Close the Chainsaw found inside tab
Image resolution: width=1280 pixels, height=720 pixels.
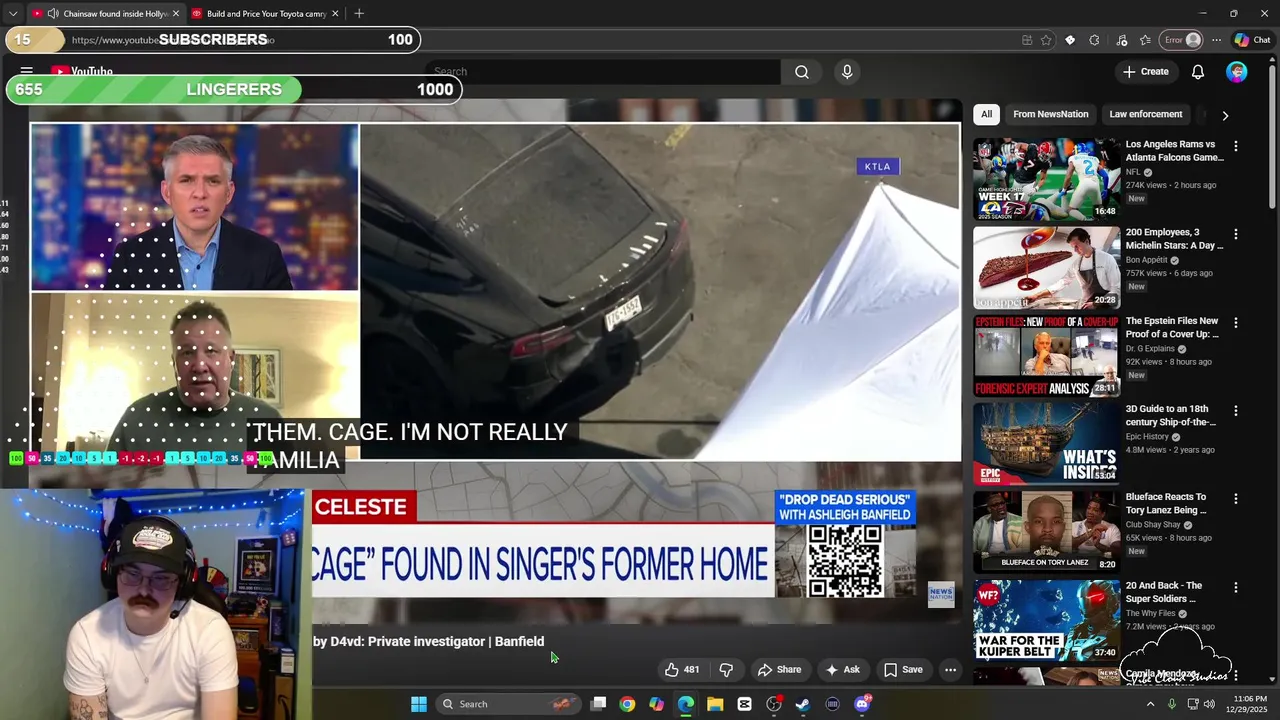176,14
